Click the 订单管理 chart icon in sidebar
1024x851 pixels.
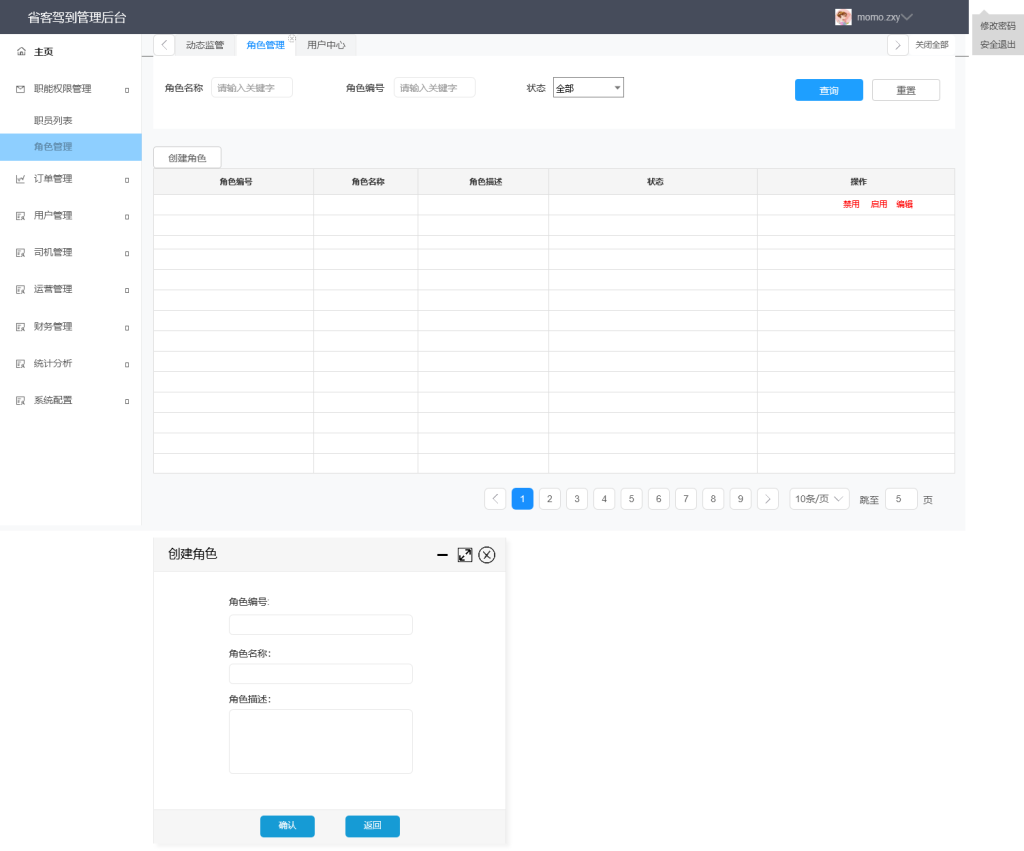click(21, 179)
